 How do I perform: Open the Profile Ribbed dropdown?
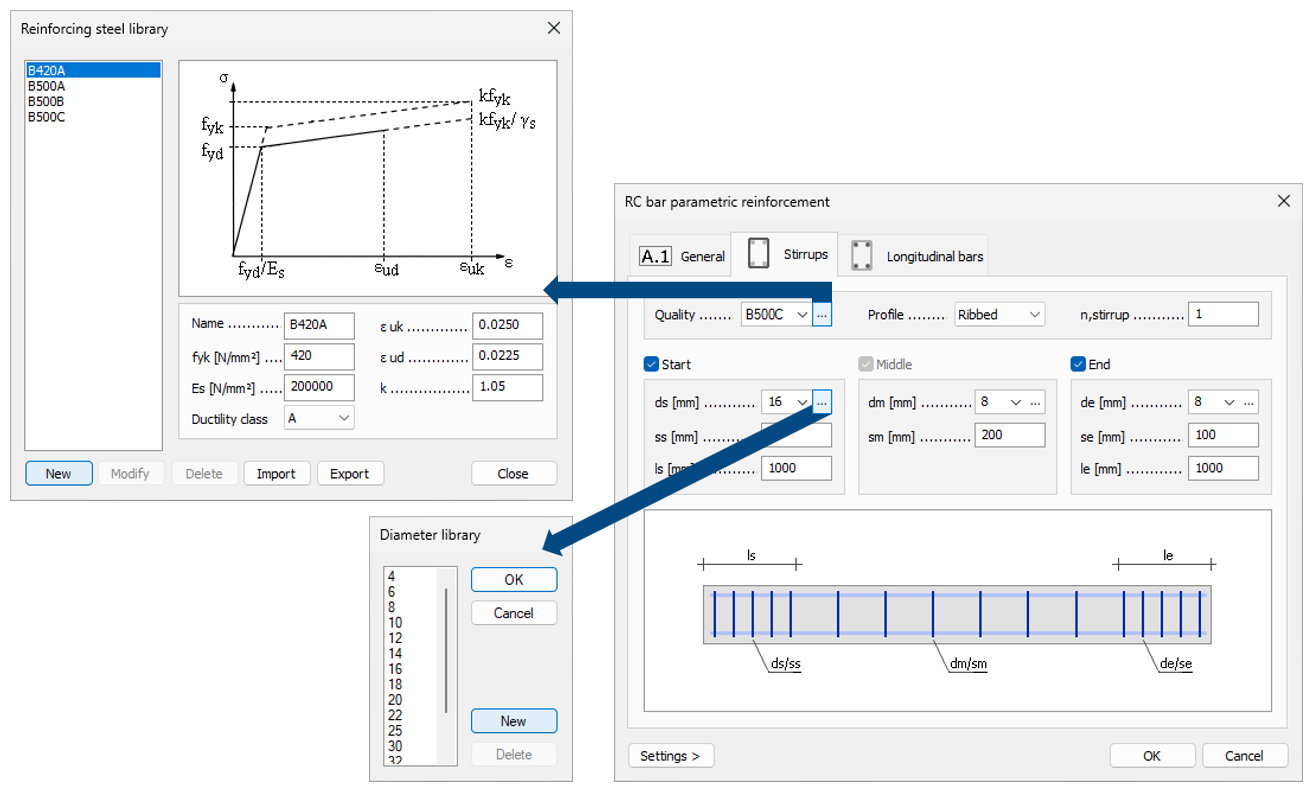click(x=999, y=314)
